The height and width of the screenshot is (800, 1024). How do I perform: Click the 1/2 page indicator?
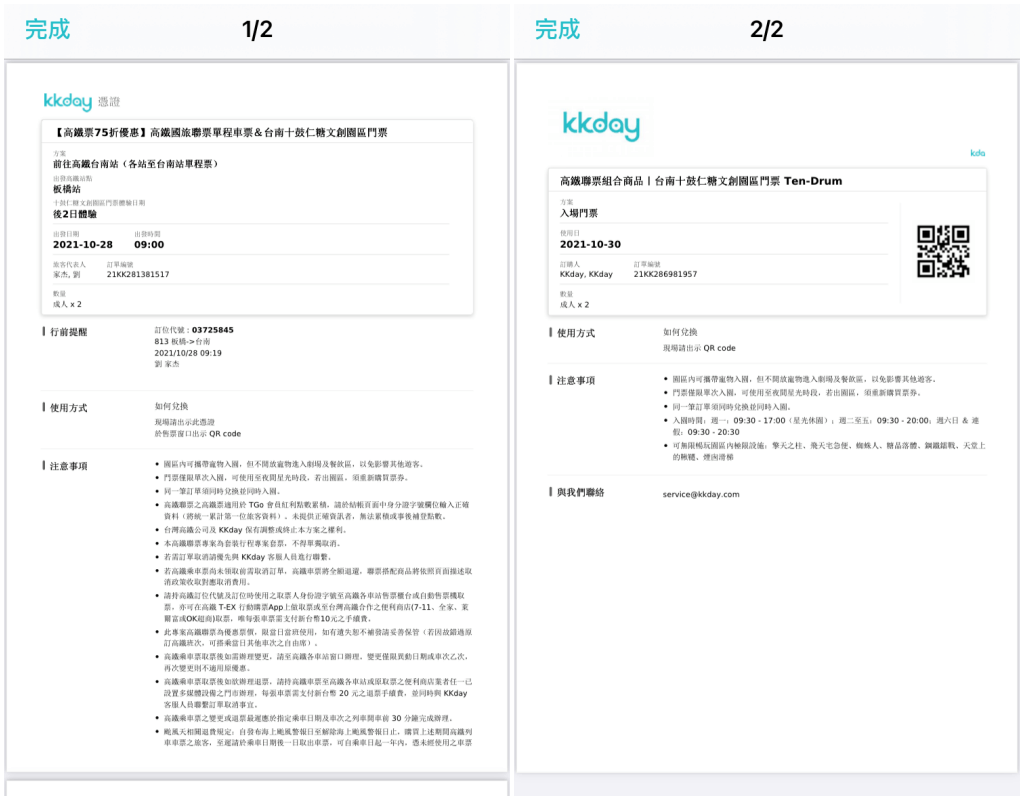pyautogui.click(x=257, y=29)
